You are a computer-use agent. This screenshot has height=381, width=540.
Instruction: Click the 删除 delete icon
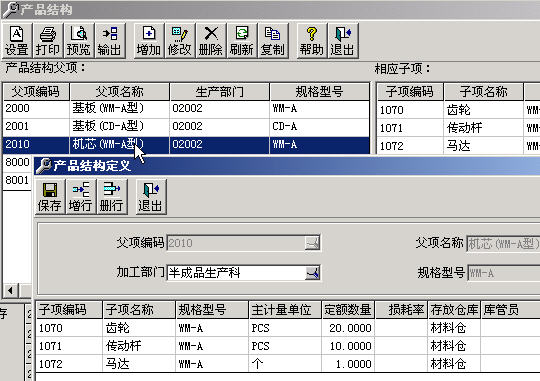point(211,41)
